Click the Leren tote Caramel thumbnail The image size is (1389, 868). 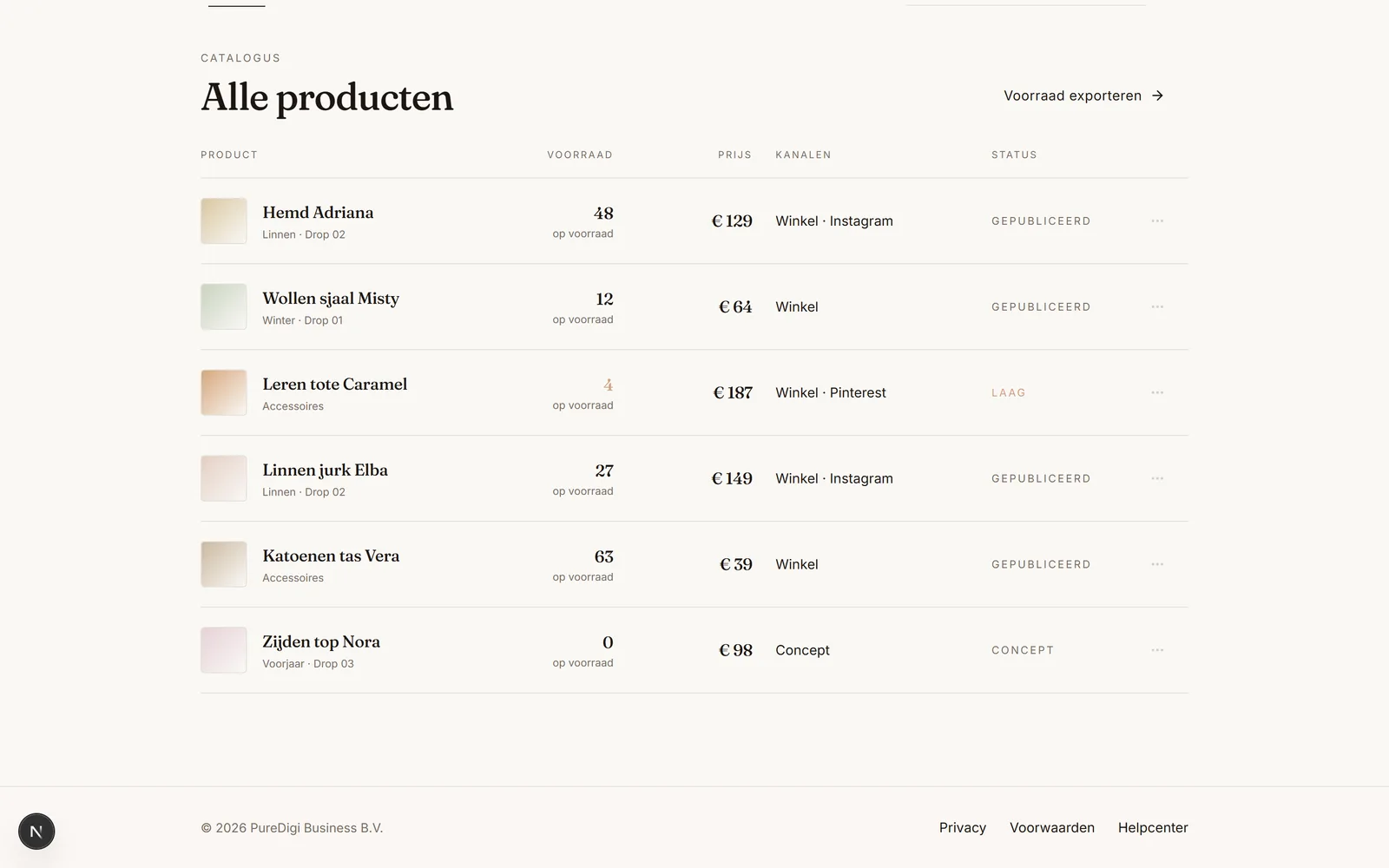[x=224, y=392]
